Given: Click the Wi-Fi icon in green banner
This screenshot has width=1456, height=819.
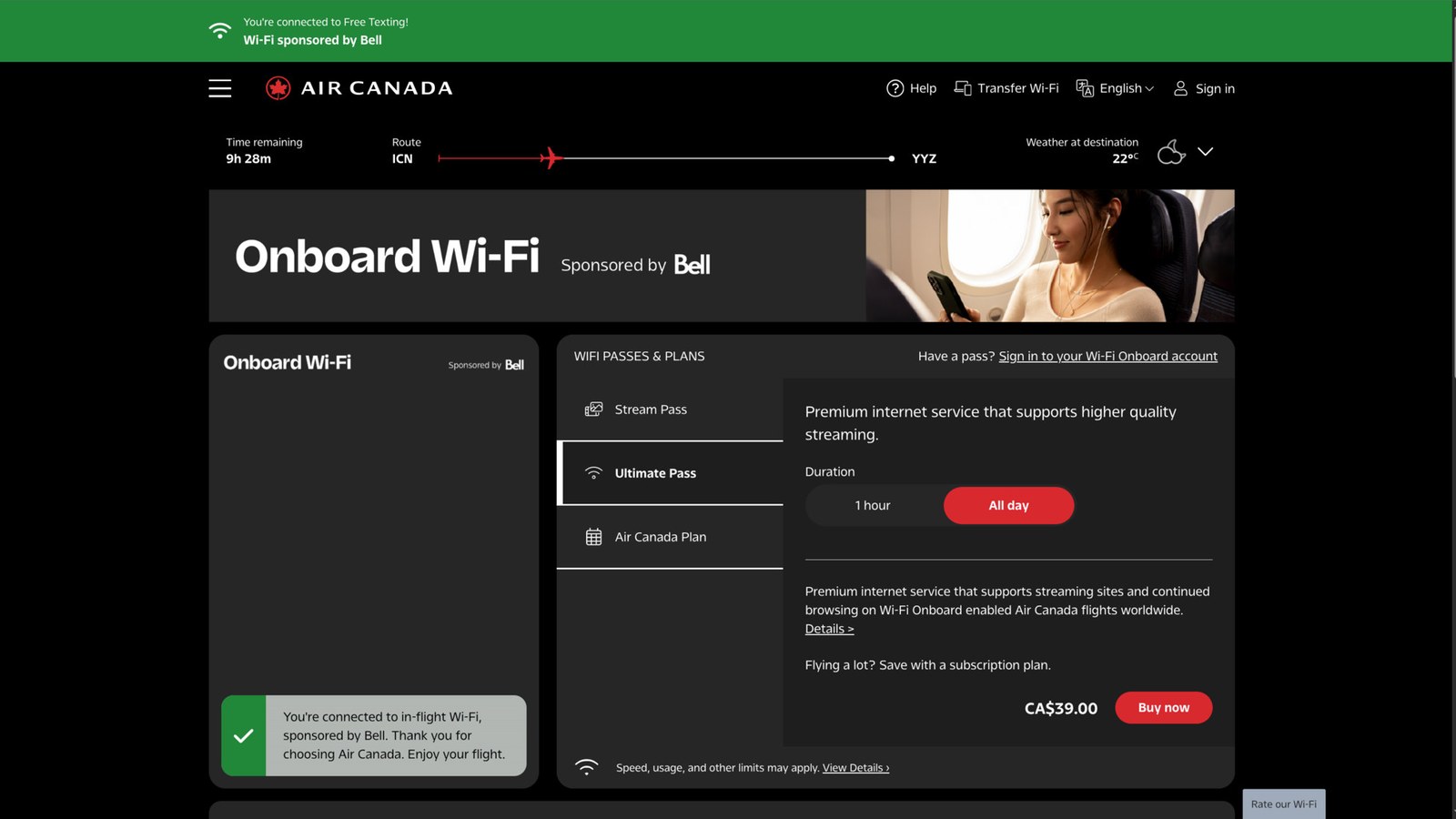Looking at the screenshot, I should tap(219, 30).
